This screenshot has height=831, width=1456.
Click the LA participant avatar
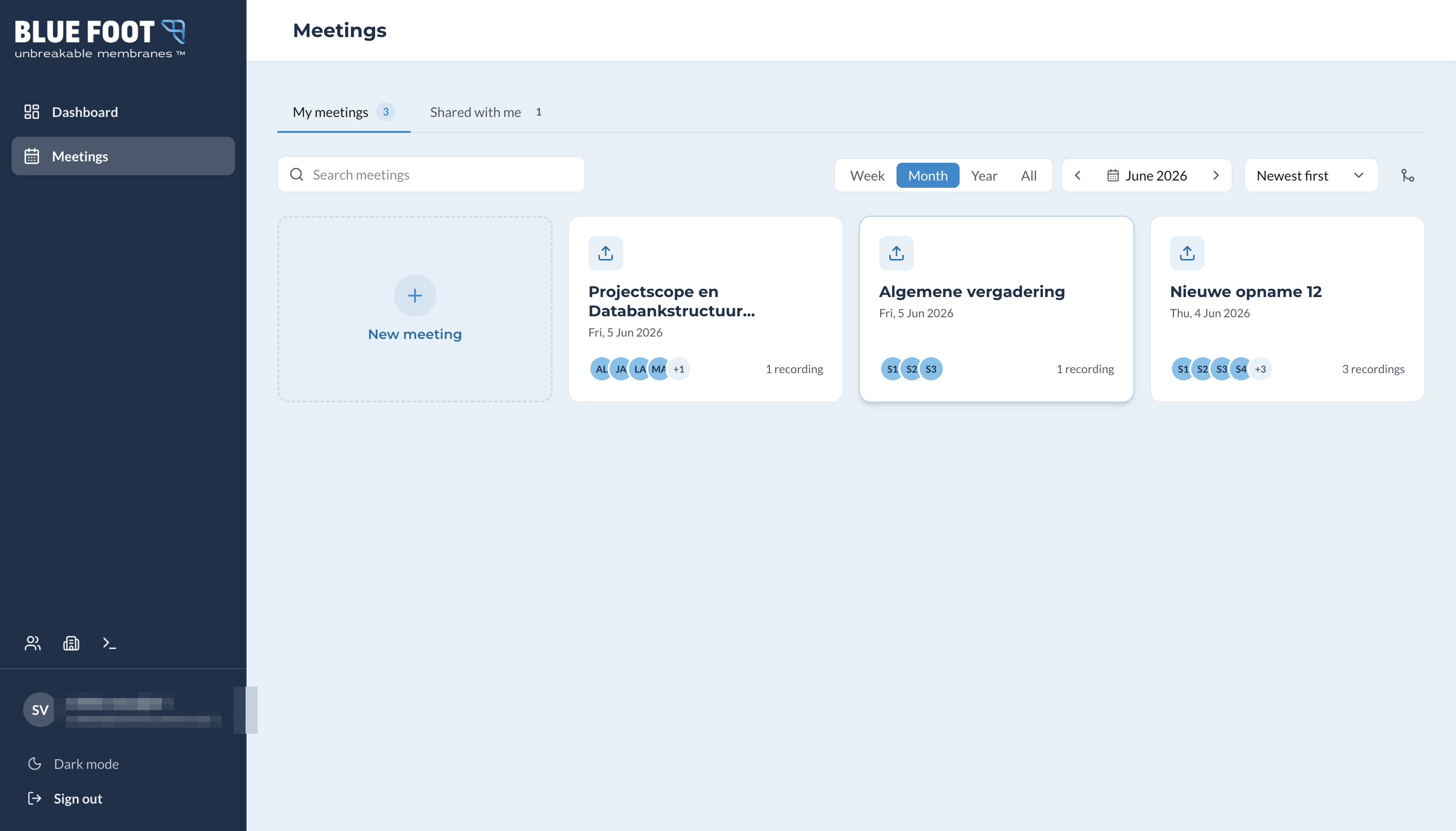click(x=640, y=369)
